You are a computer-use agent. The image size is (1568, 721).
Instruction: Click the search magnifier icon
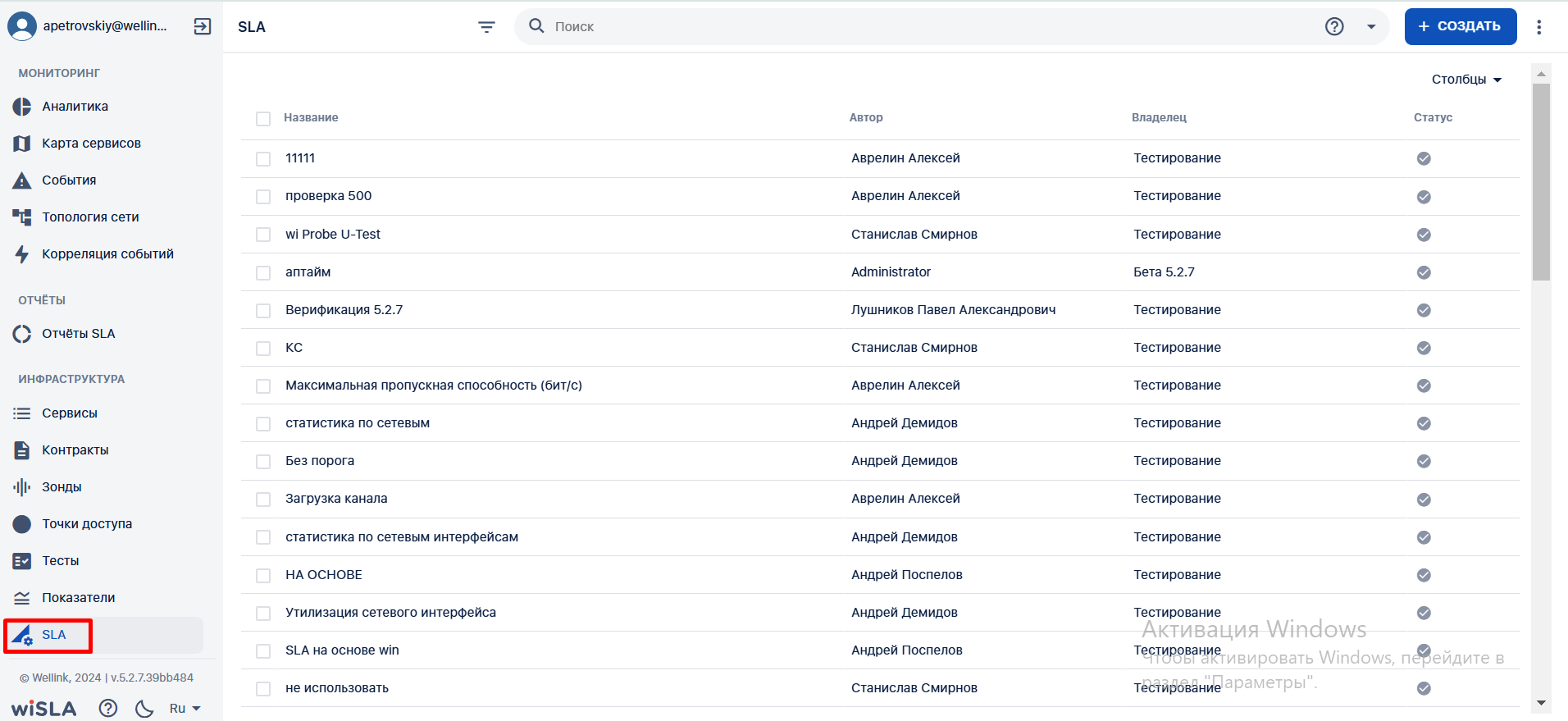[x=536, y=26]
